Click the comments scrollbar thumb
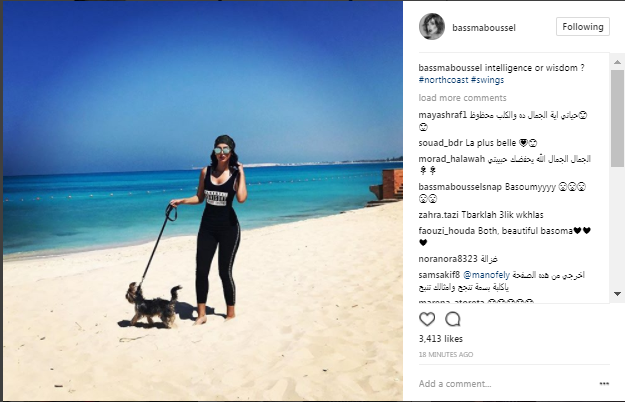This screenshot has height=402, width=625. [617, 118]
